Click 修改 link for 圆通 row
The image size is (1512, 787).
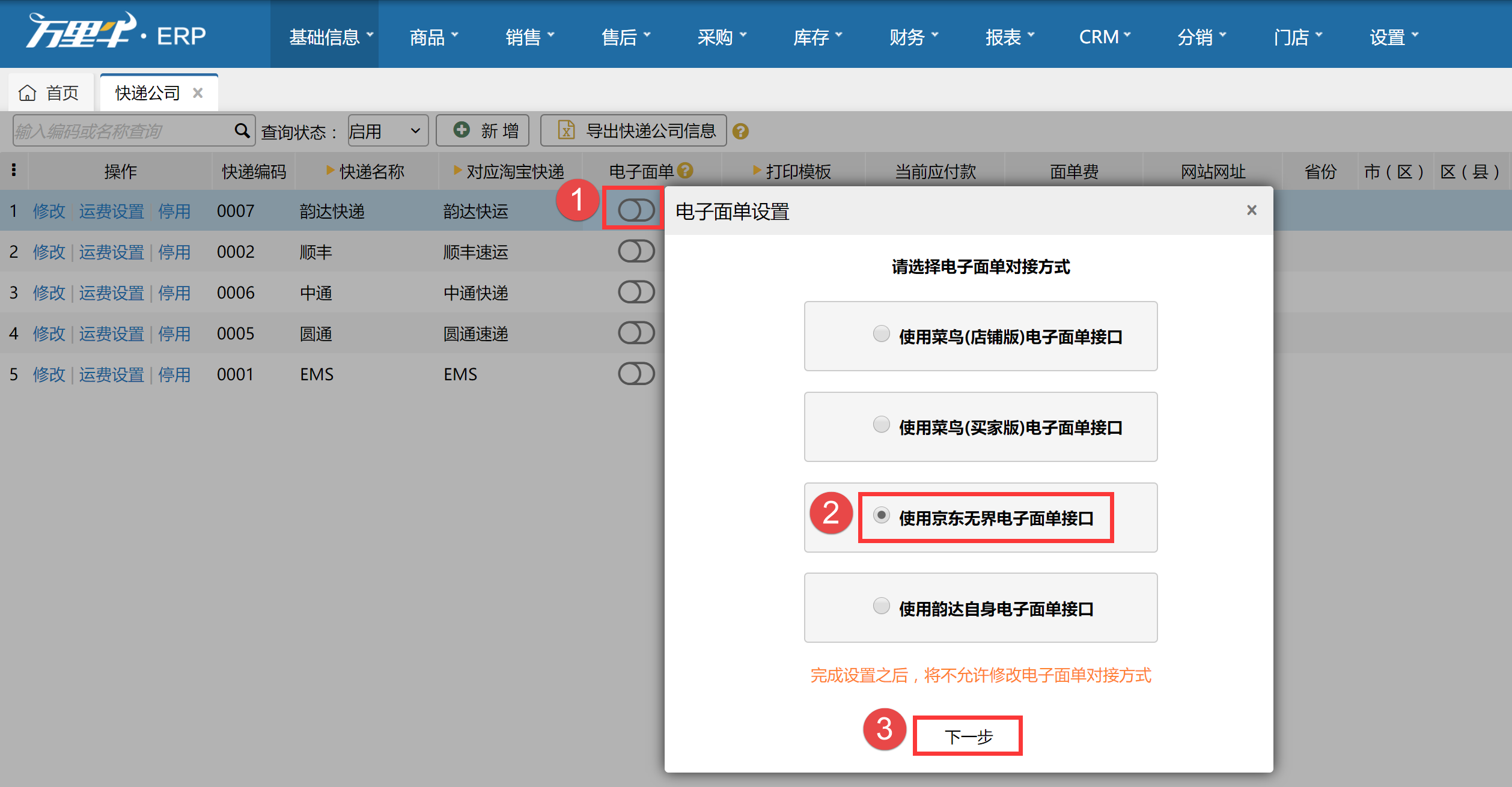49,333
